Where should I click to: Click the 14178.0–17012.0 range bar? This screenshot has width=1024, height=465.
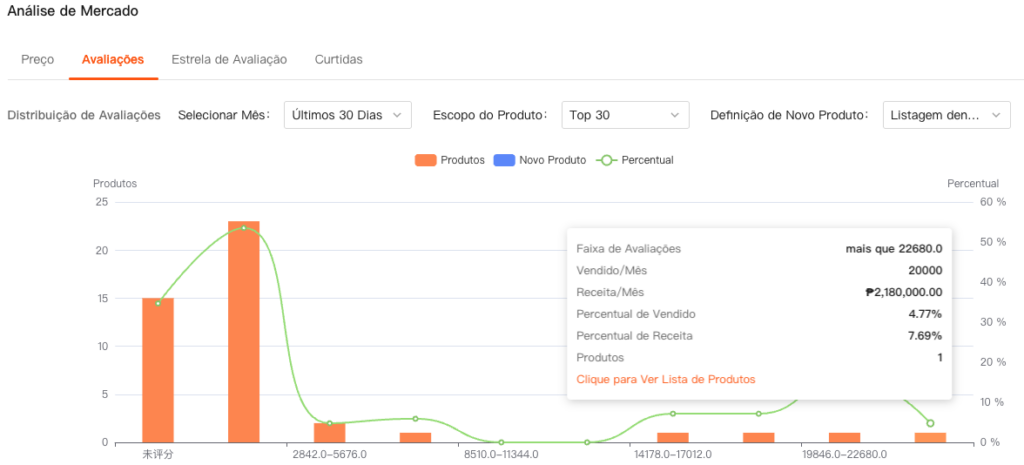(673, 438)
